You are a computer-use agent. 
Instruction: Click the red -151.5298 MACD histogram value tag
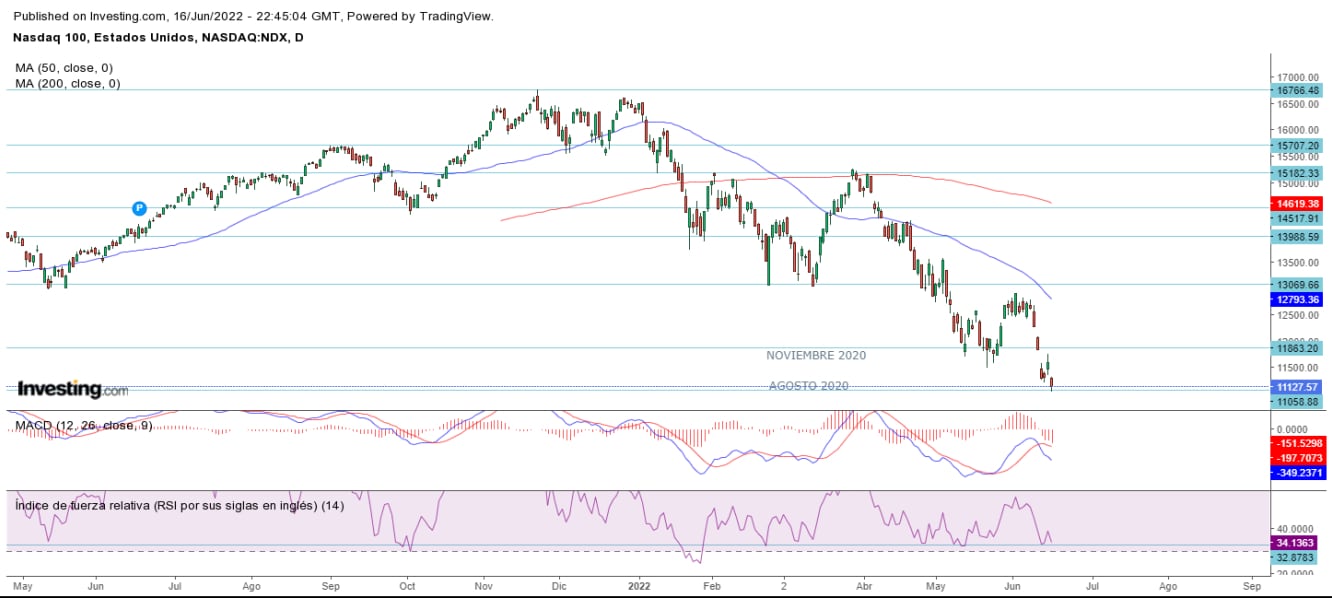[x=1296, y=443]
